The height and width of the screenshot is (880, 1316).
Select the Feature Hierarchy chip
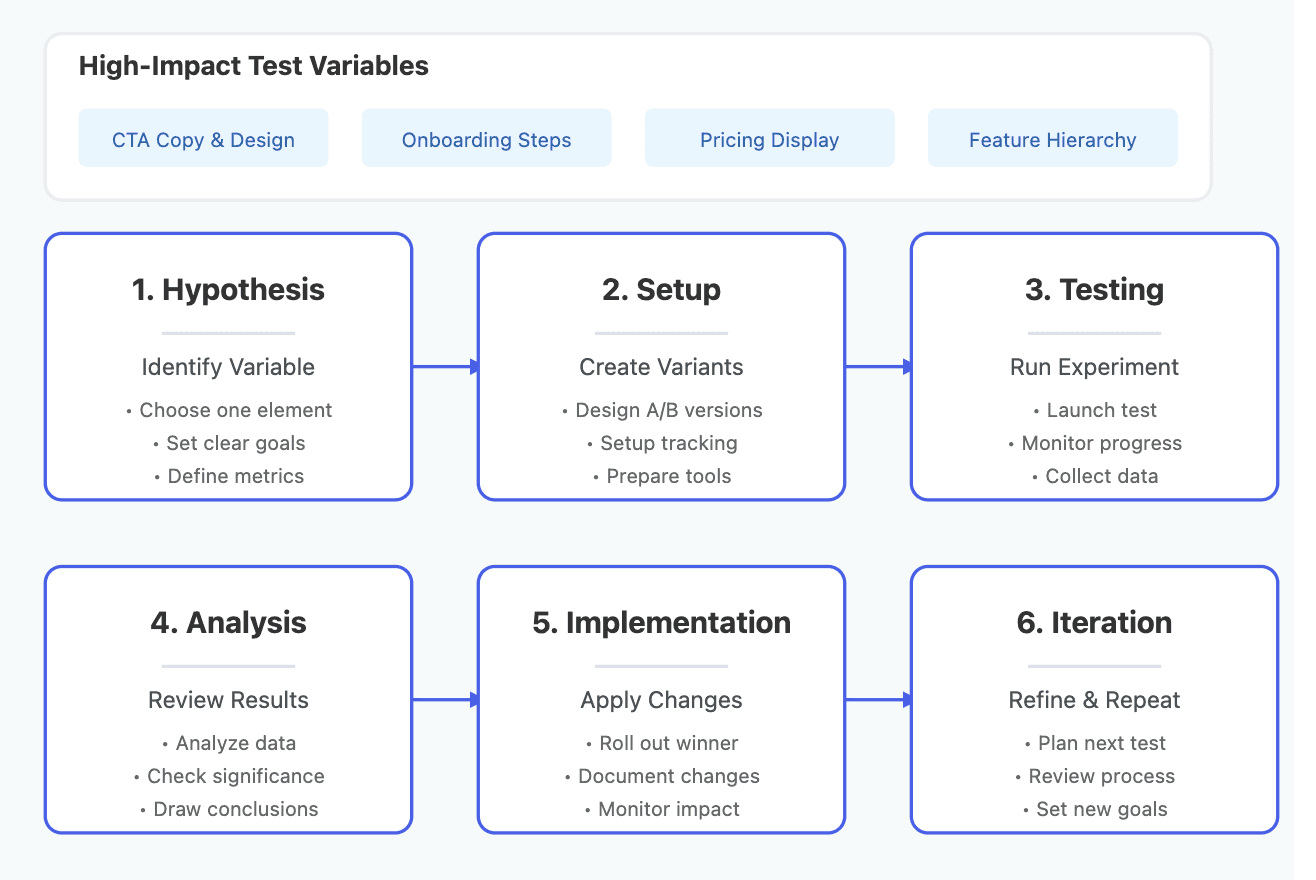(x=1052, y=138)
